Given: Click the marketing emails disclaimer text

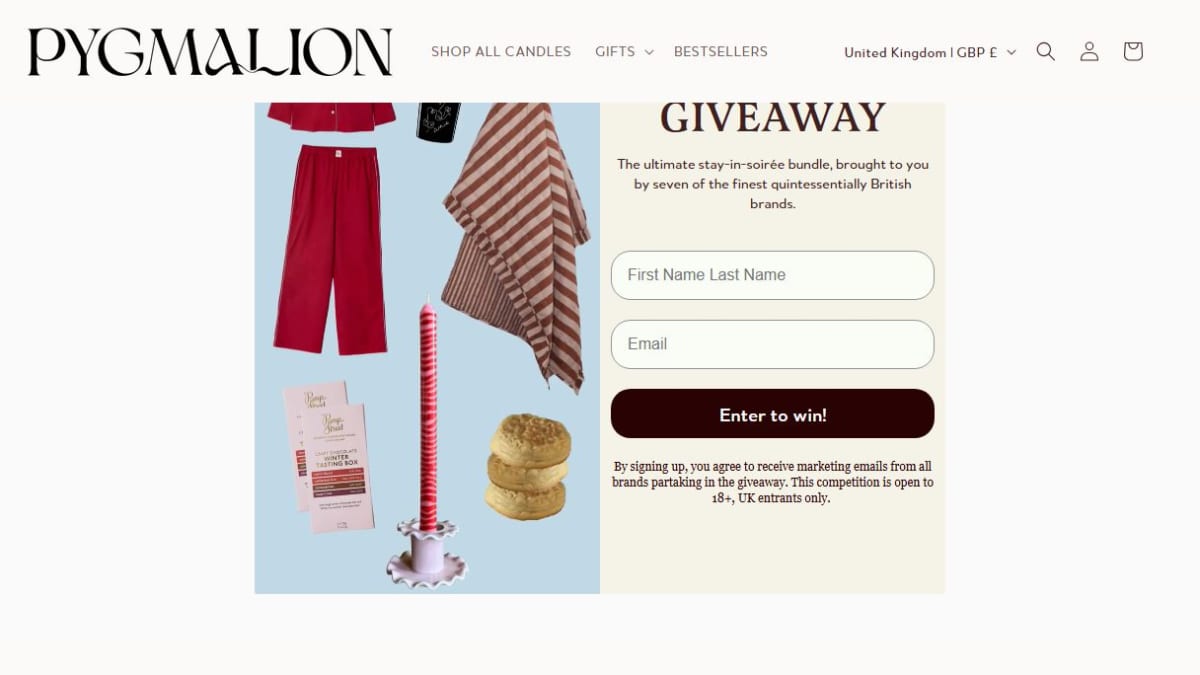Looking at the screenshot, I should (x=773, y=482).
